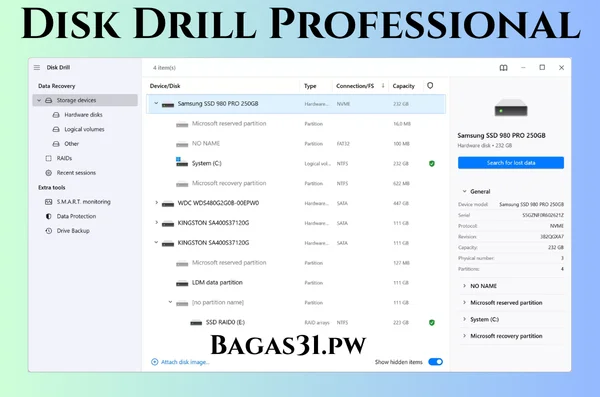This screenshot has height=397, width=600.
Task: Click the S.M.A.R.T. monitoring icon
Action: click(x=49, y=202)
